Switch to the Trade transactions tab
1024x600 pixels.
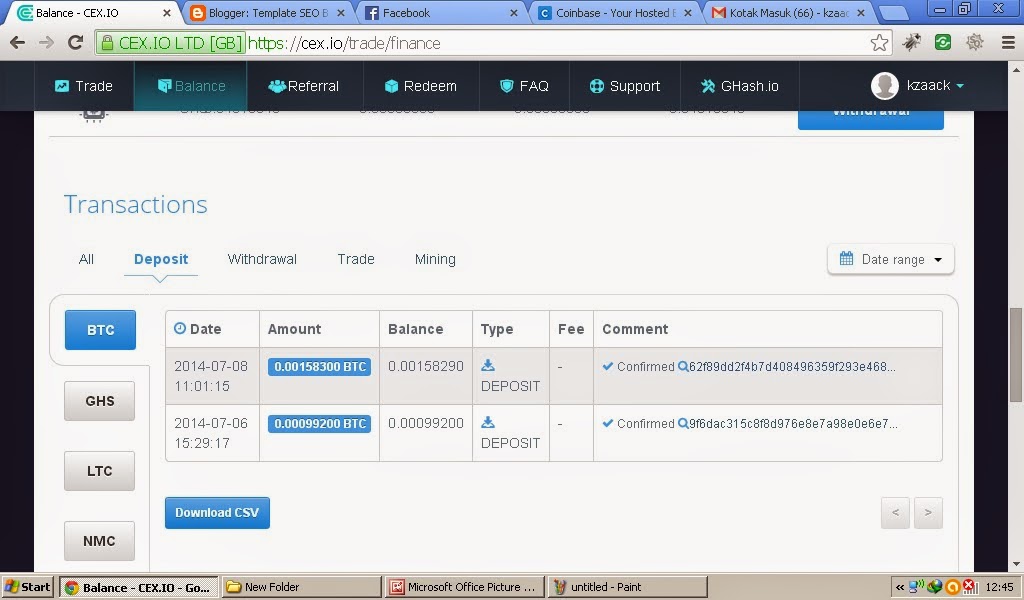pos(356,259)
